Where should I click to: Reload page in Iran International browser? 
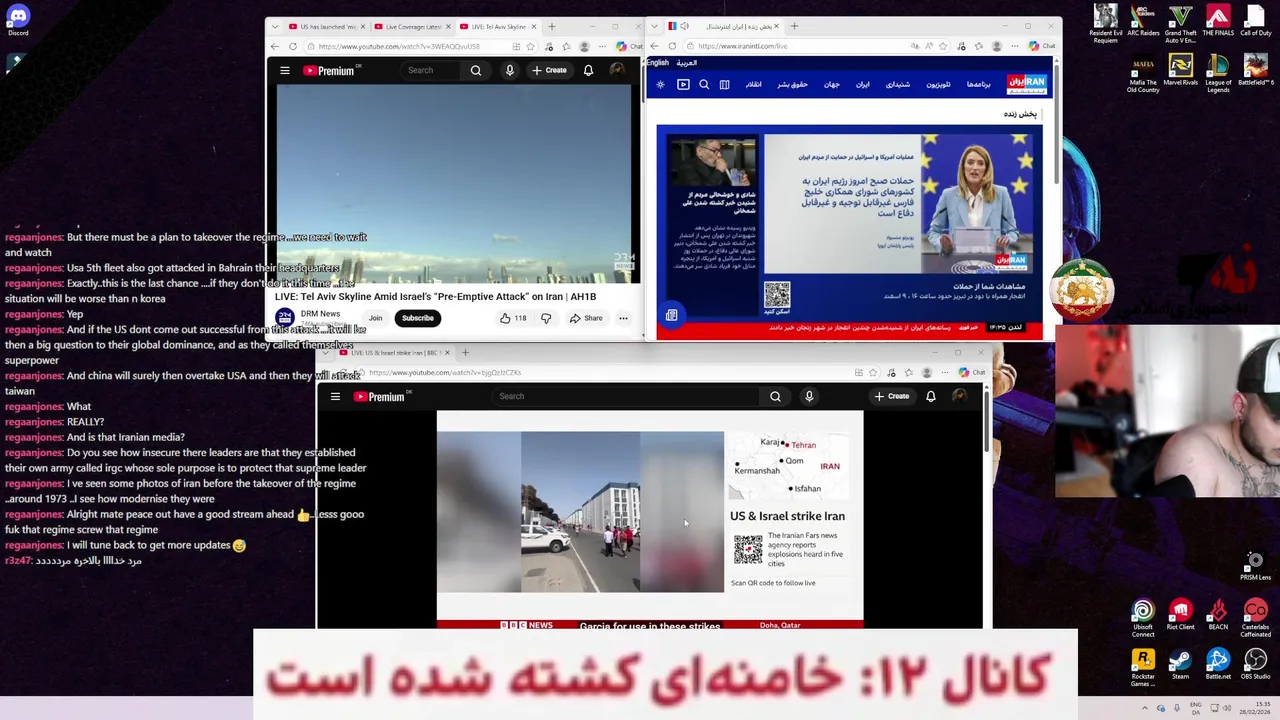tap(672, 46)
